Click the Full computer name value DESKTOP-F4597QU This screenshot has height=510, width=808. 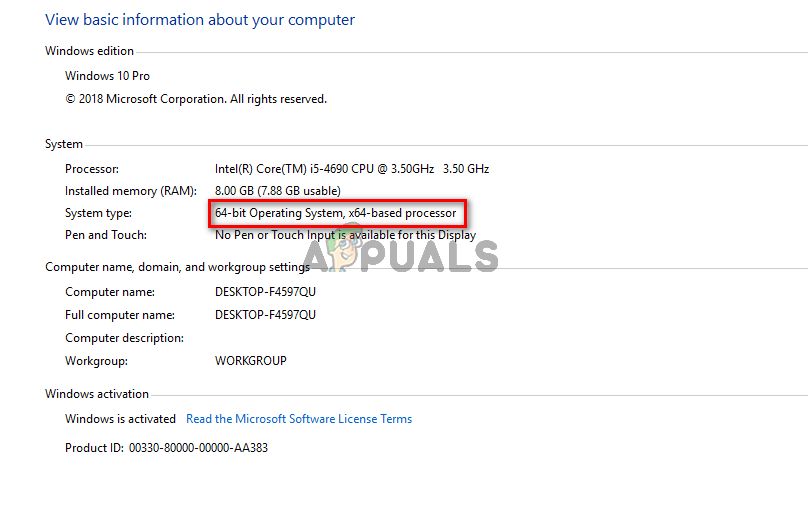pyautogui.click(x=265, y=315)
